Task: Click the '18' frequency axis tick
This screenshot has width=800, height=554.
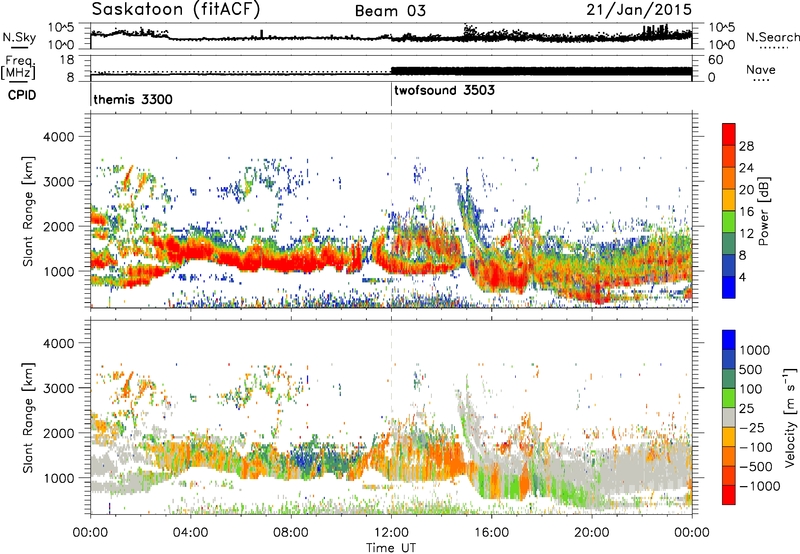Action: coord(67,60)
